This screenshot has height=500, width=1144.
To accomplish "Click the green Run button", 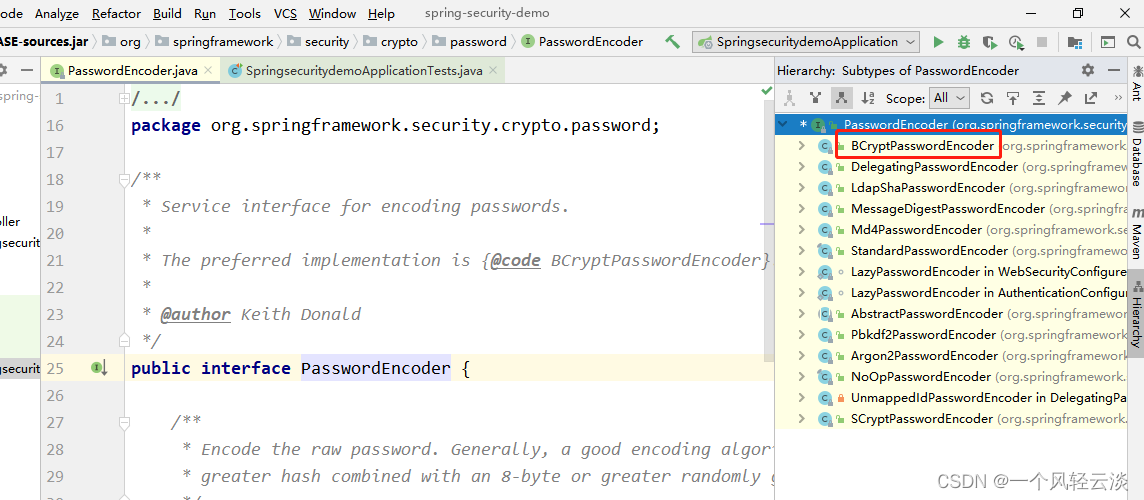I will tap(938, 42).
